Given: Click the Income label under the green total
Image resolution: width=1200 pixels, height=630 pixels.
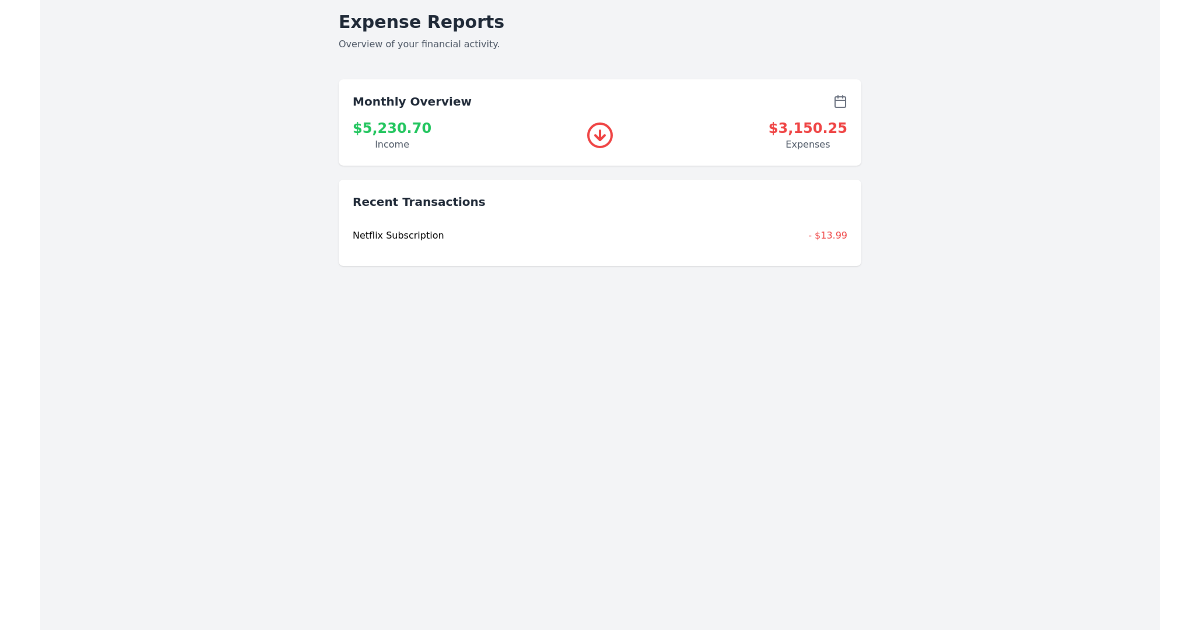Looking at the screenshot, I should pyautogui.click(x=392, y=143).
